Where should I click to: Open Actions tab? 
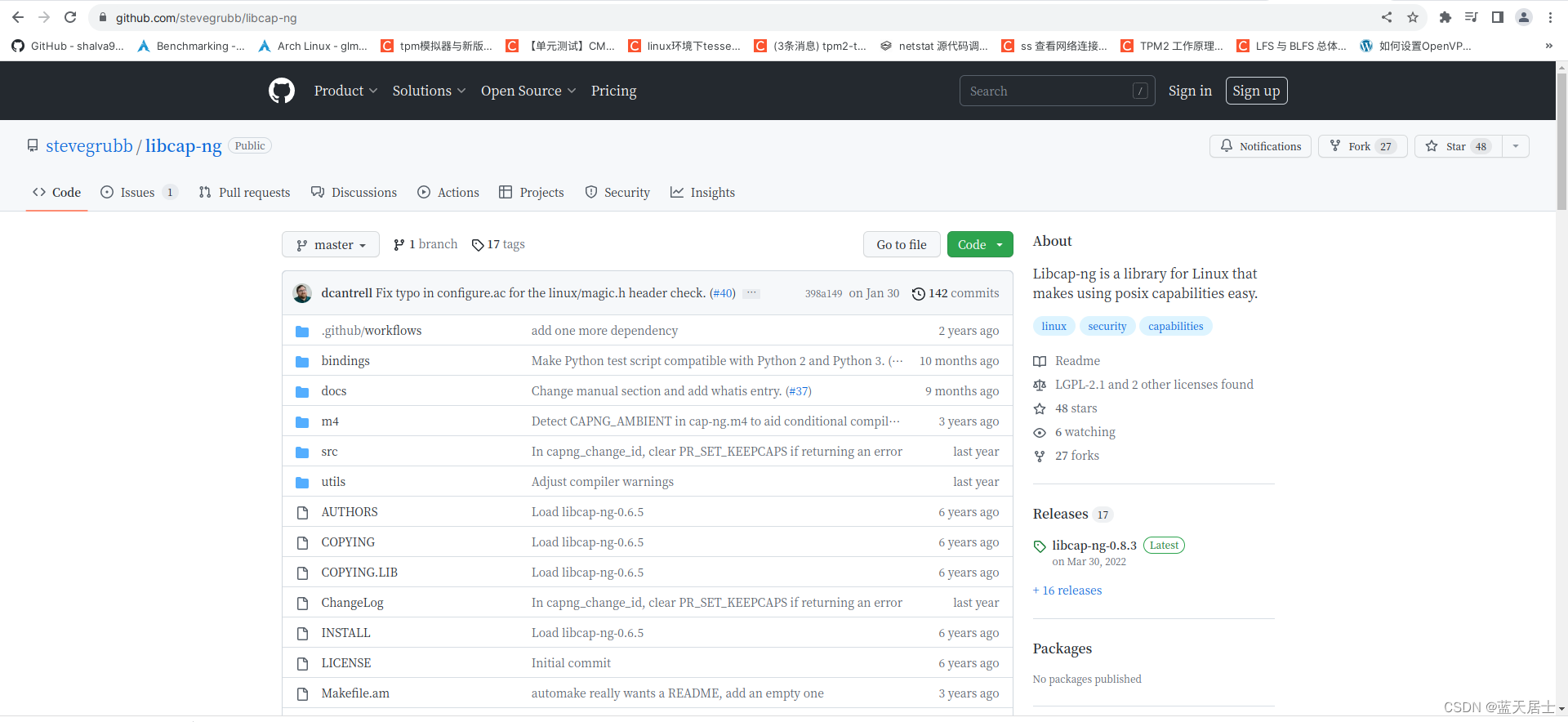(x=448, y=192)
